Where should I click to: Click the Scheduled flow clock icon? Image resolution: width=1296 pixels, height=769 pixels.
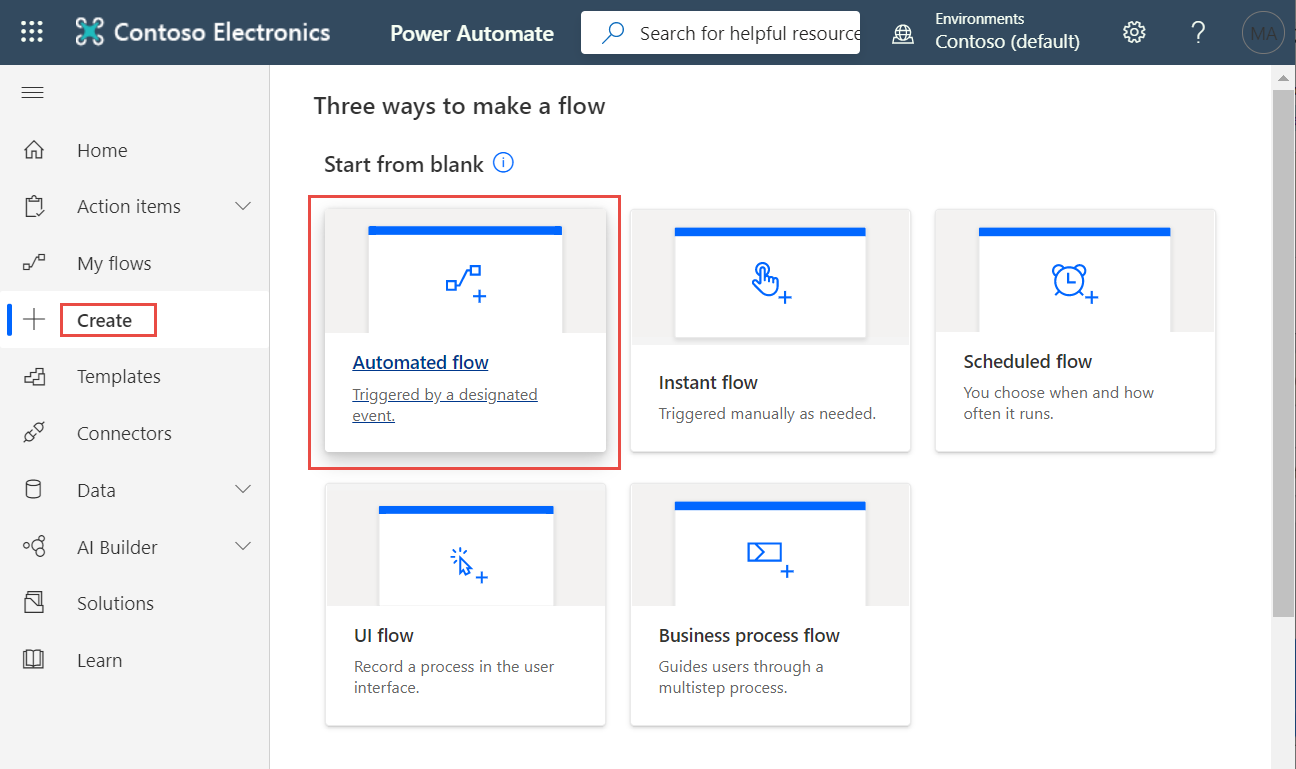1075,282
